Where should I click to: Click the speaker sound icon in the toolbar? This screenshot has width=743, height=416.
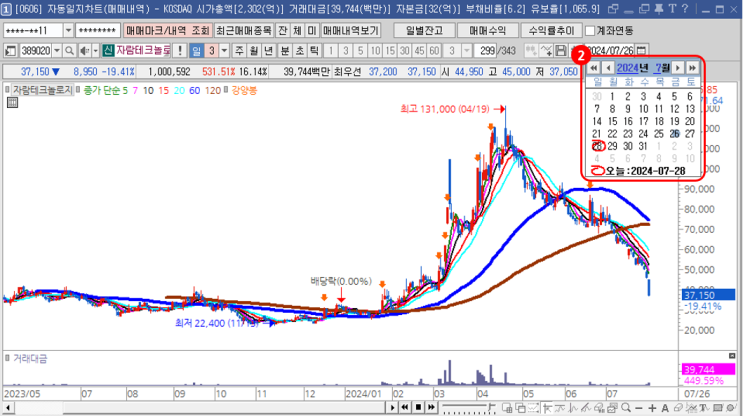click(84, 50)
